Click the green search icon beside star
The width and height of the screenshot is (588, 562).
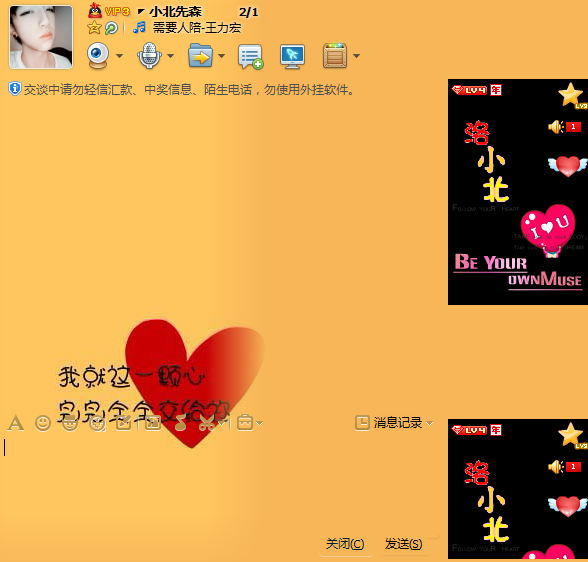pyautogui.click(x=111, y=28)
